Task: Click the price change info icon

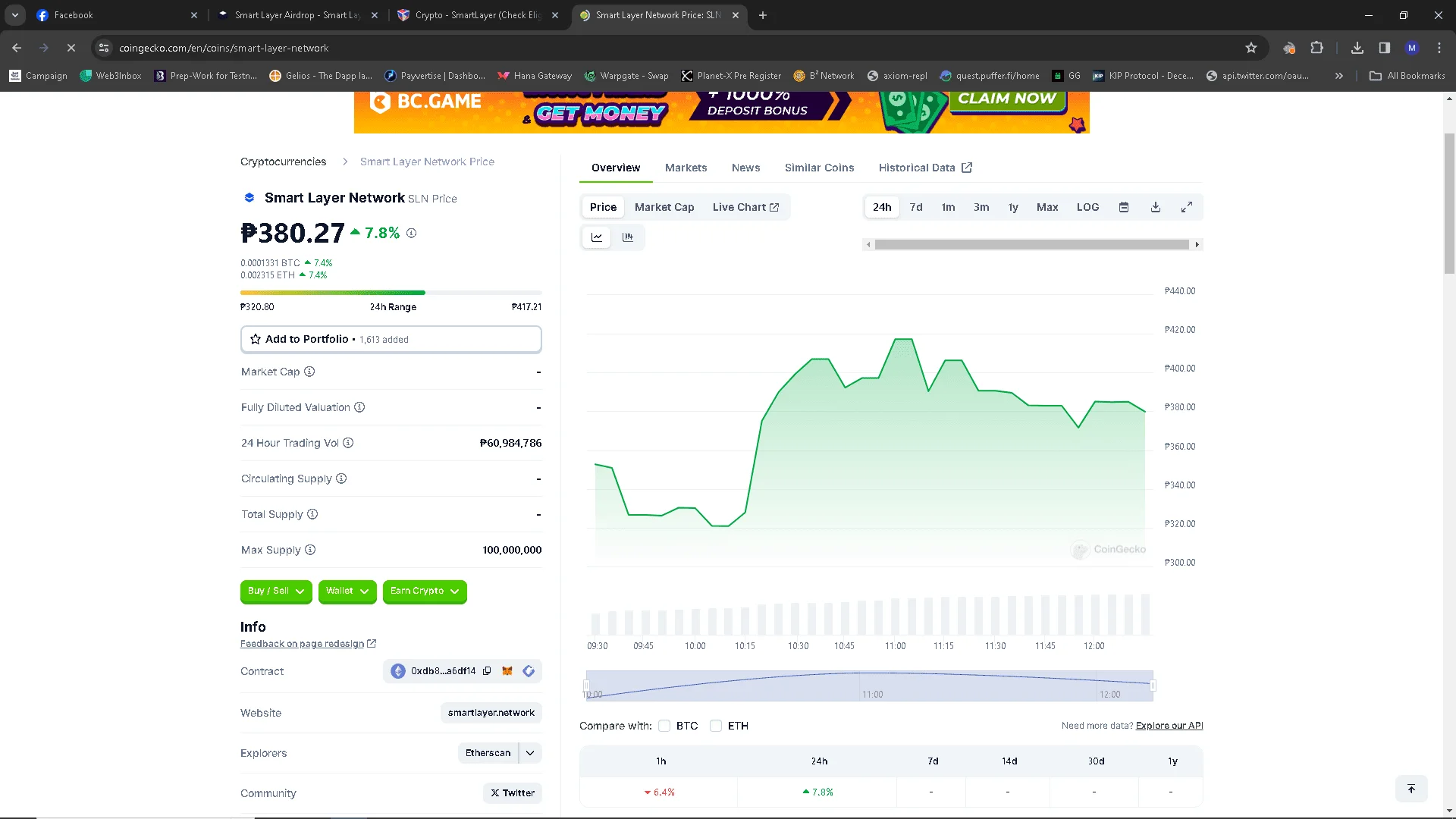Action: [x=411, y=234]
